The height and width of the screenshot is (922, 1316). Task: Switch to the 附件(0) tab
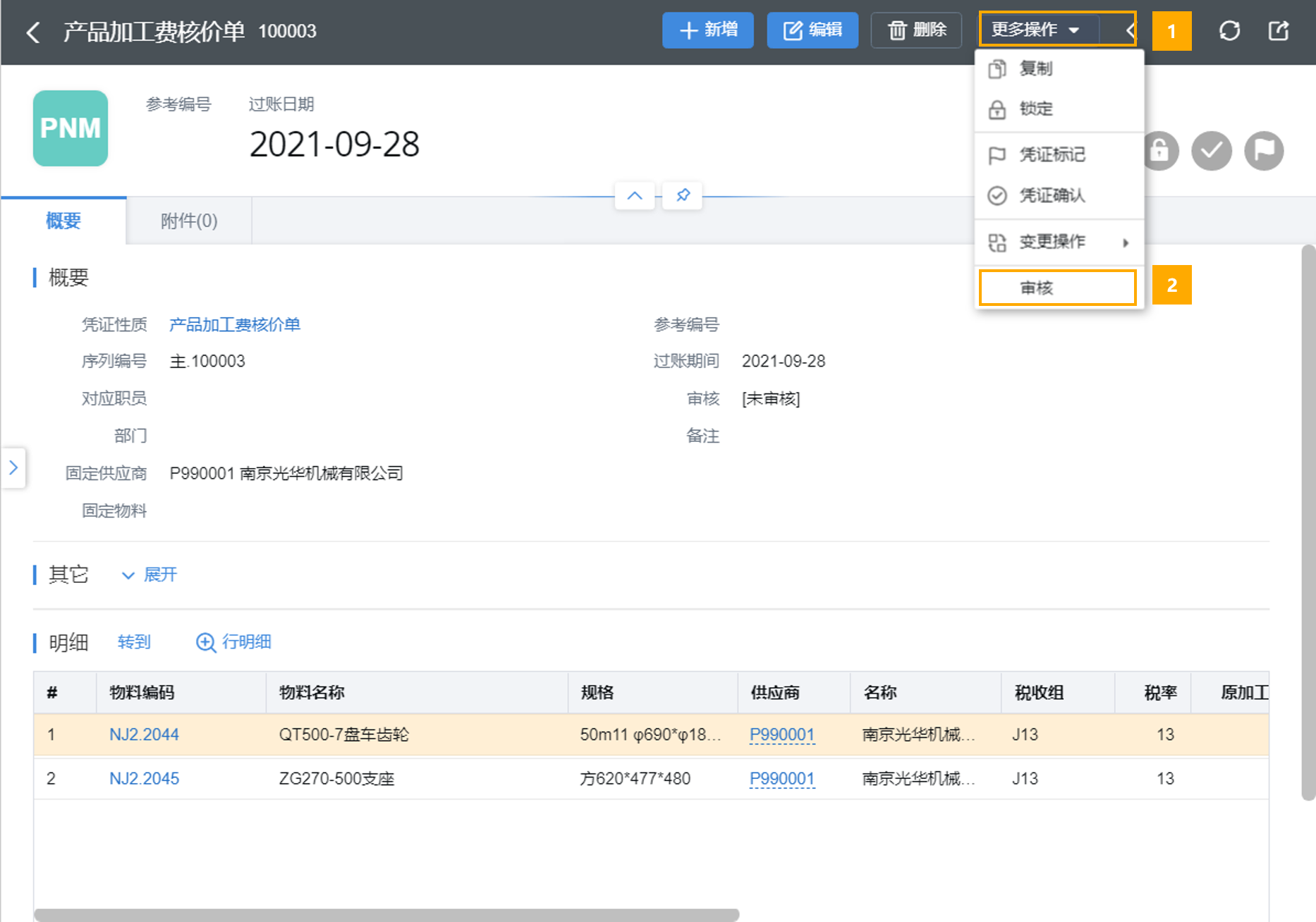pyautogui.click(x=189, y=221)
